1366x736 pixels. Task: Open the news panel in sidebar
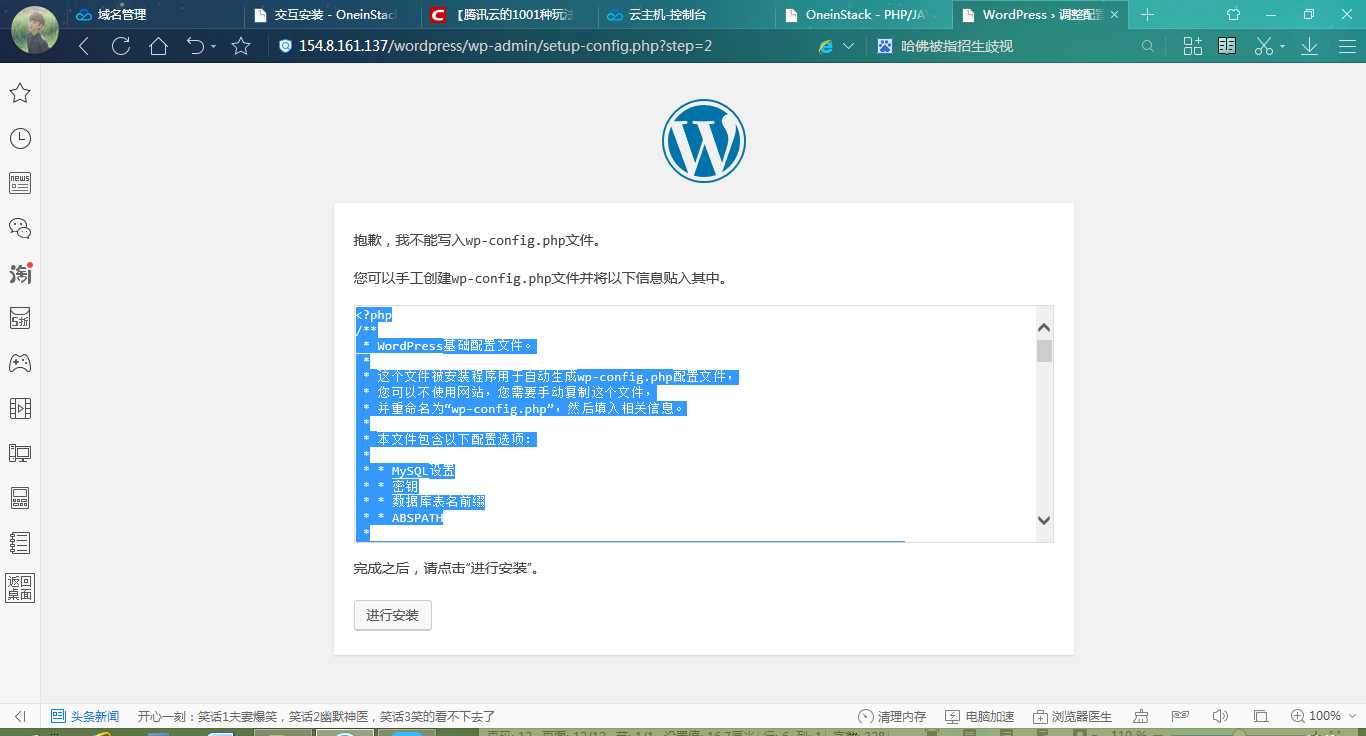pos(19,183)
